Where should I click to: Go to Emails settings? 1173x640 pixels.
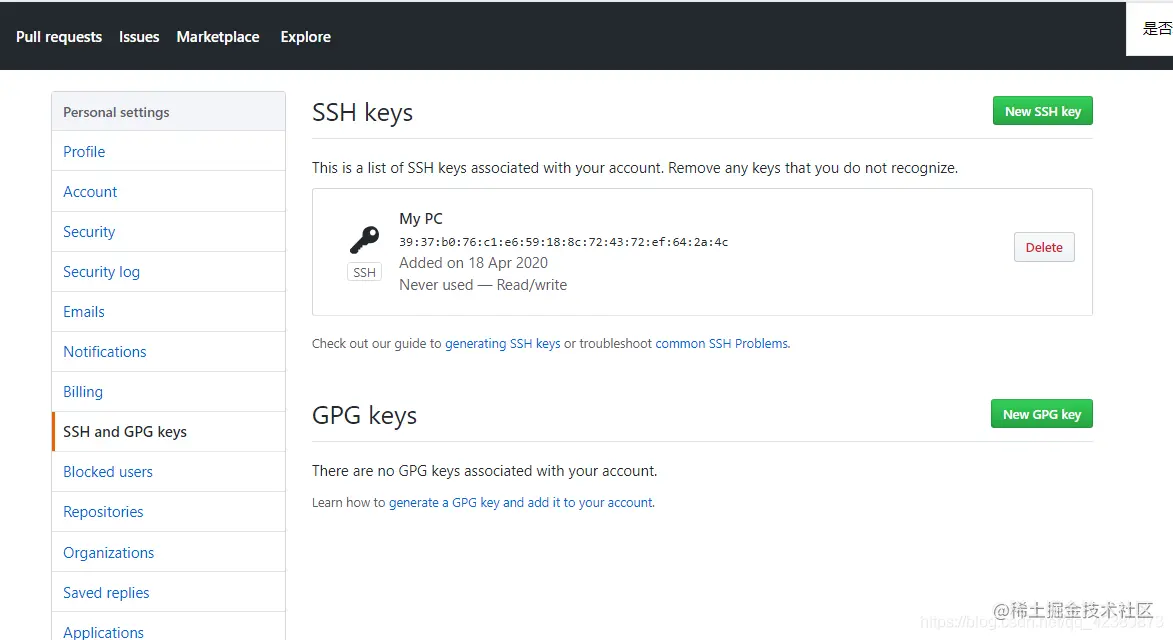(x=84, y=312)
